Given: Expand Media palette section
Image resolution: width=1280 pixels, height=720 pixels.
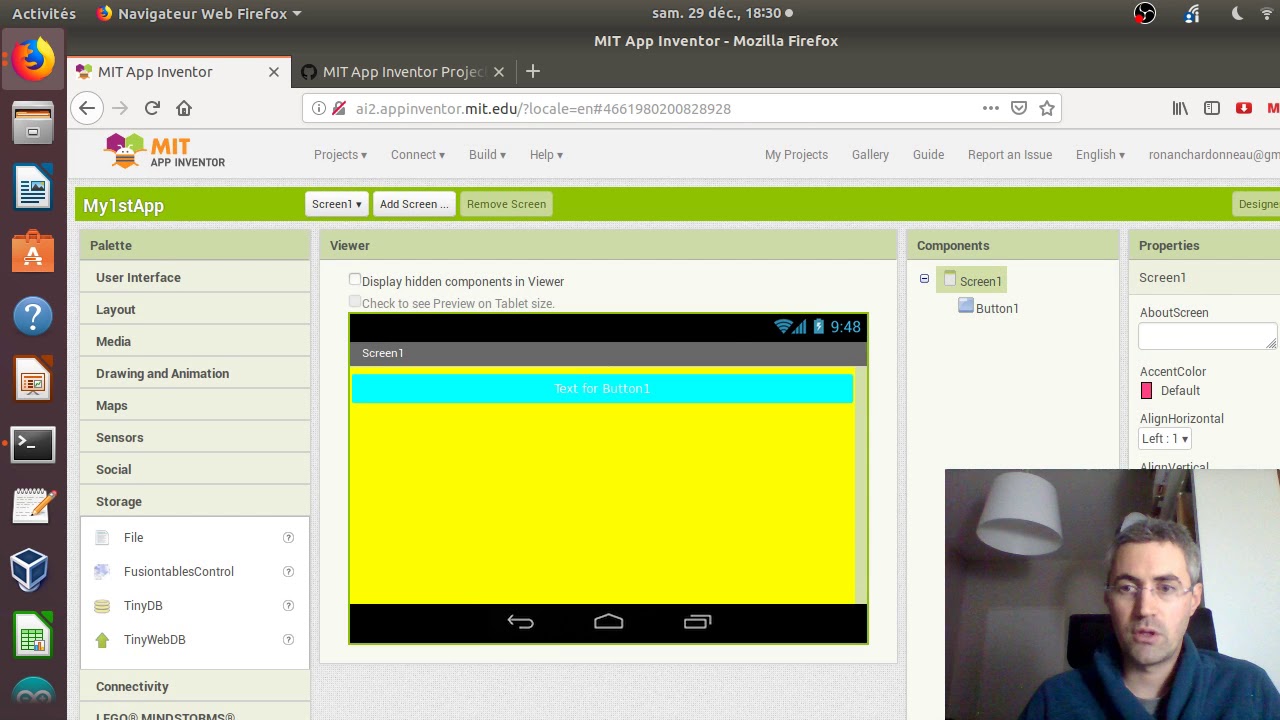Looking at the screenshot, I should pos(195,342).
